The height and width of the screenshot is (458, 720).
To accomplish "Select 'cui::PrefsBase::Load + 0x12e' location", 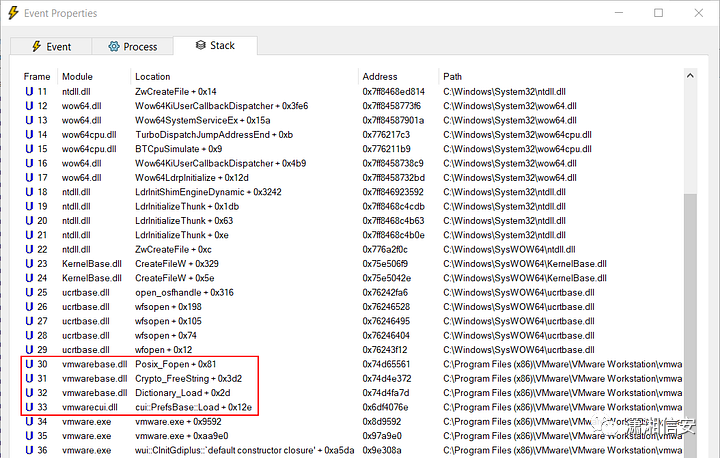I will pos(193,407).
